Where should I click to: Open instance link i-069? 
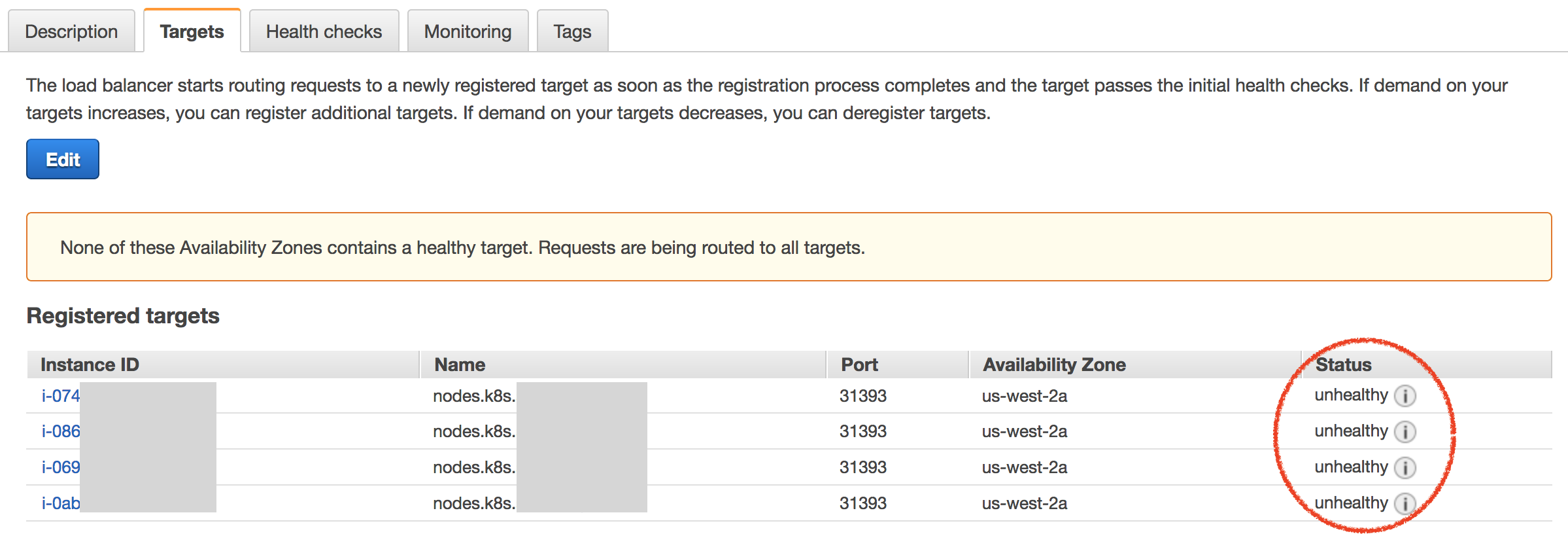click(61, 468)
